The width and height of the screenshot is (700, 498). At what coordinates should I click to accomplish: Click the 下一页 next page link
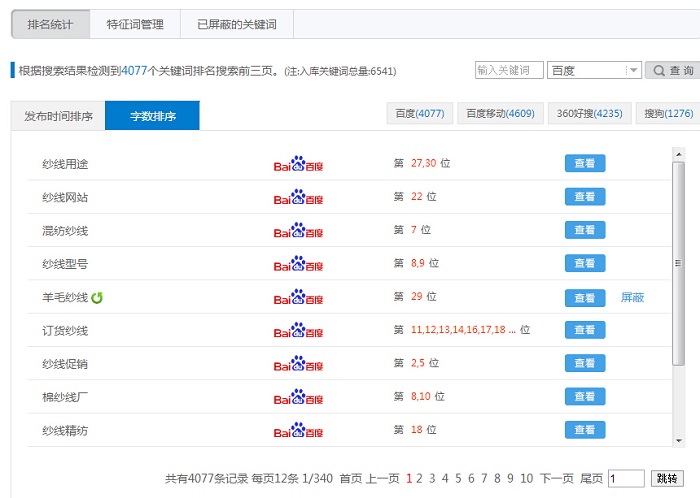click(x=557, y=479)
